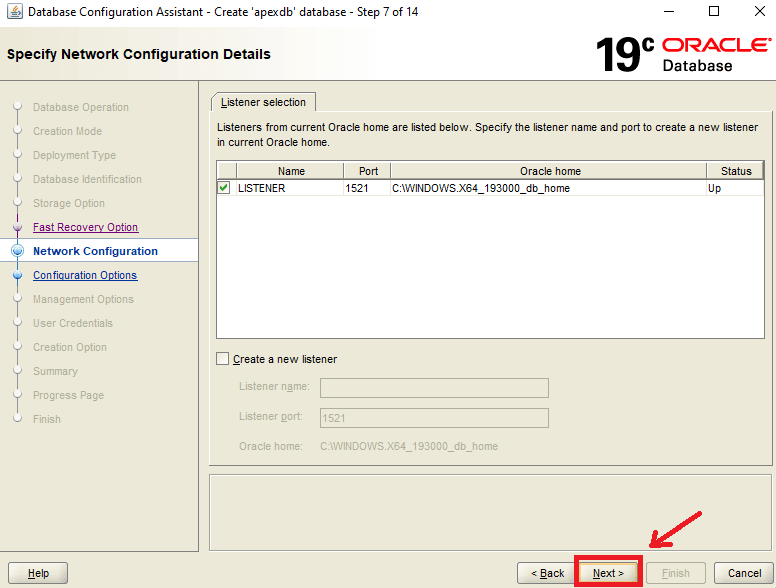Click the Listener name text field

[434, 388]
